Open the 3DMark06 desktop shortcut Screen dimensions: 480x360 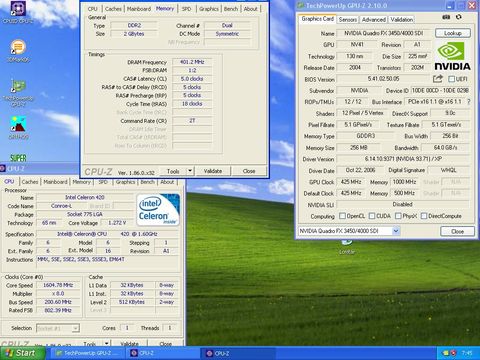click(18, 51)
